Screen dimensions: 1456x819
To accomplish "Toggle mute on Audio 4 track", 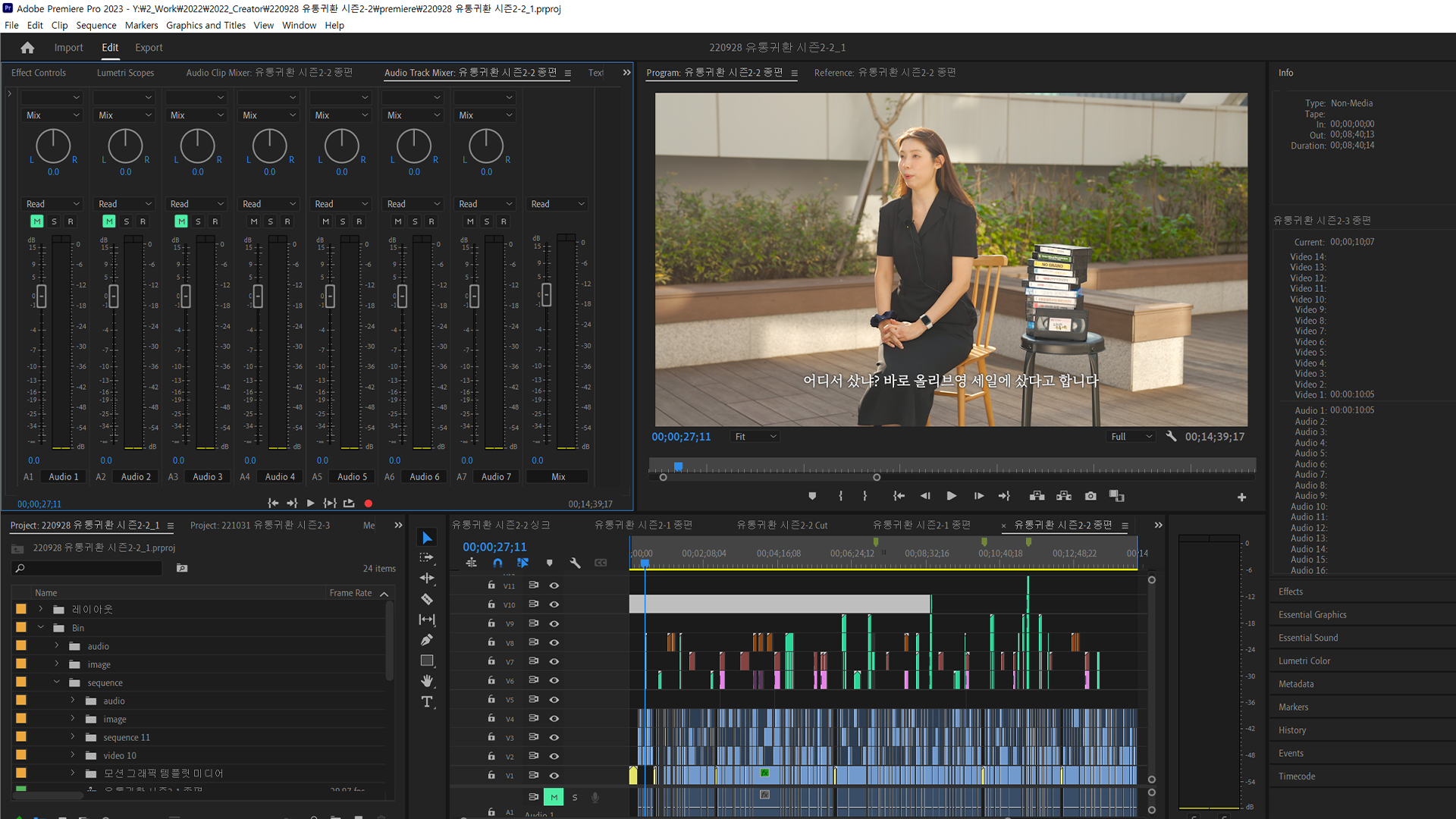I will (x=254, y=221).
